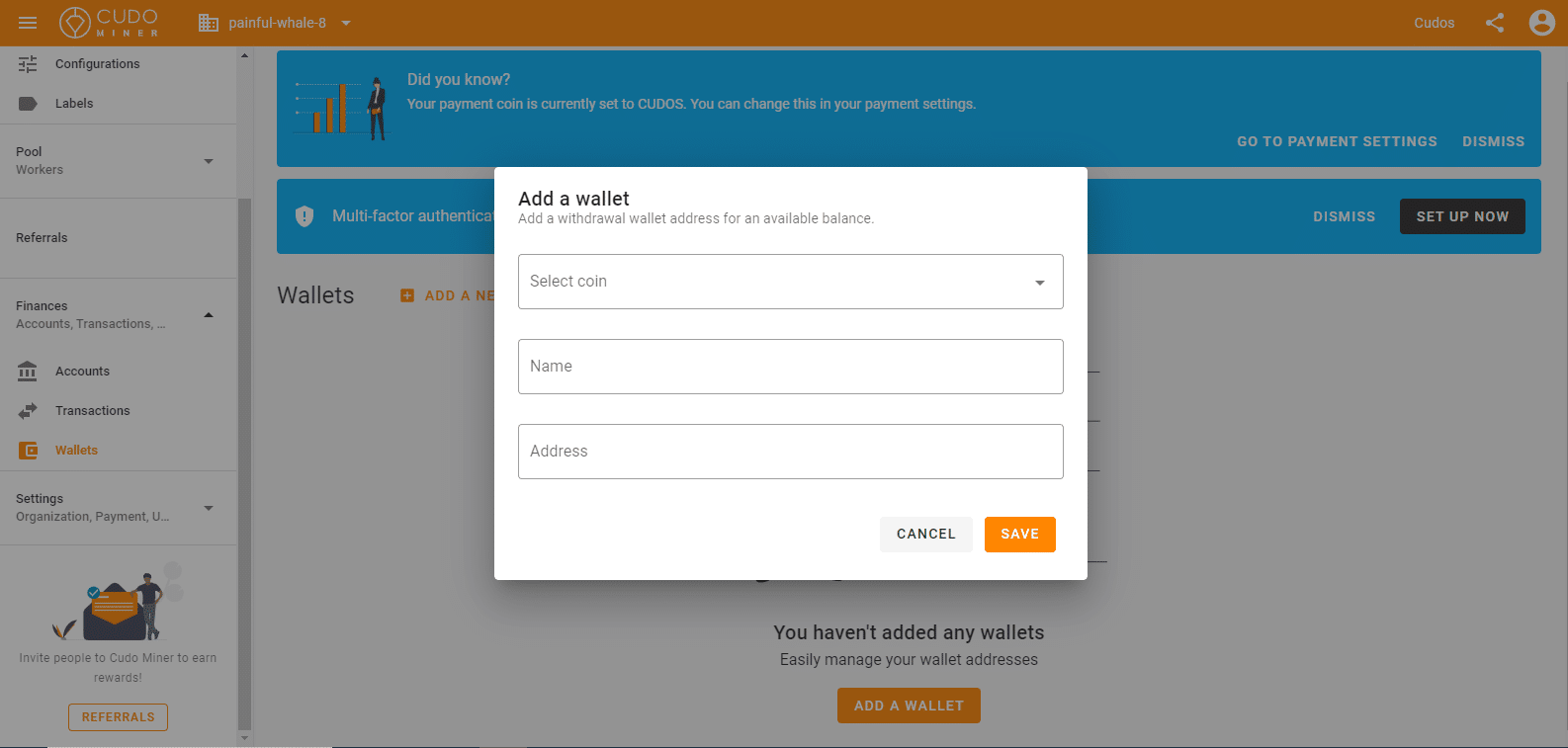
Task: Open the hamburger navigation menu
Action: coord(28,23)
